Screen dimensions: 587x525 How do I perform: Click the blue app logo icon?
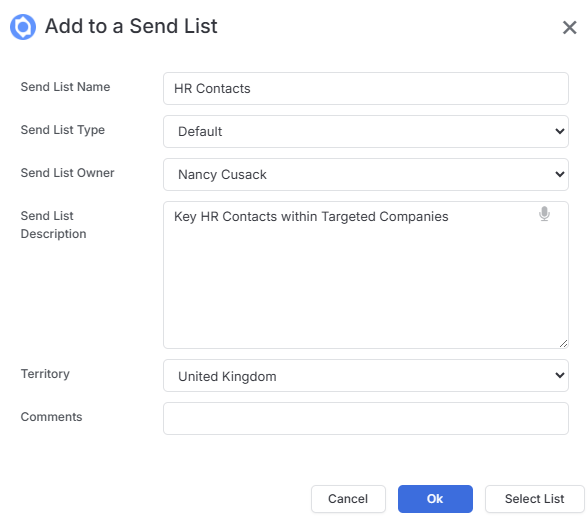pos(23,27)
